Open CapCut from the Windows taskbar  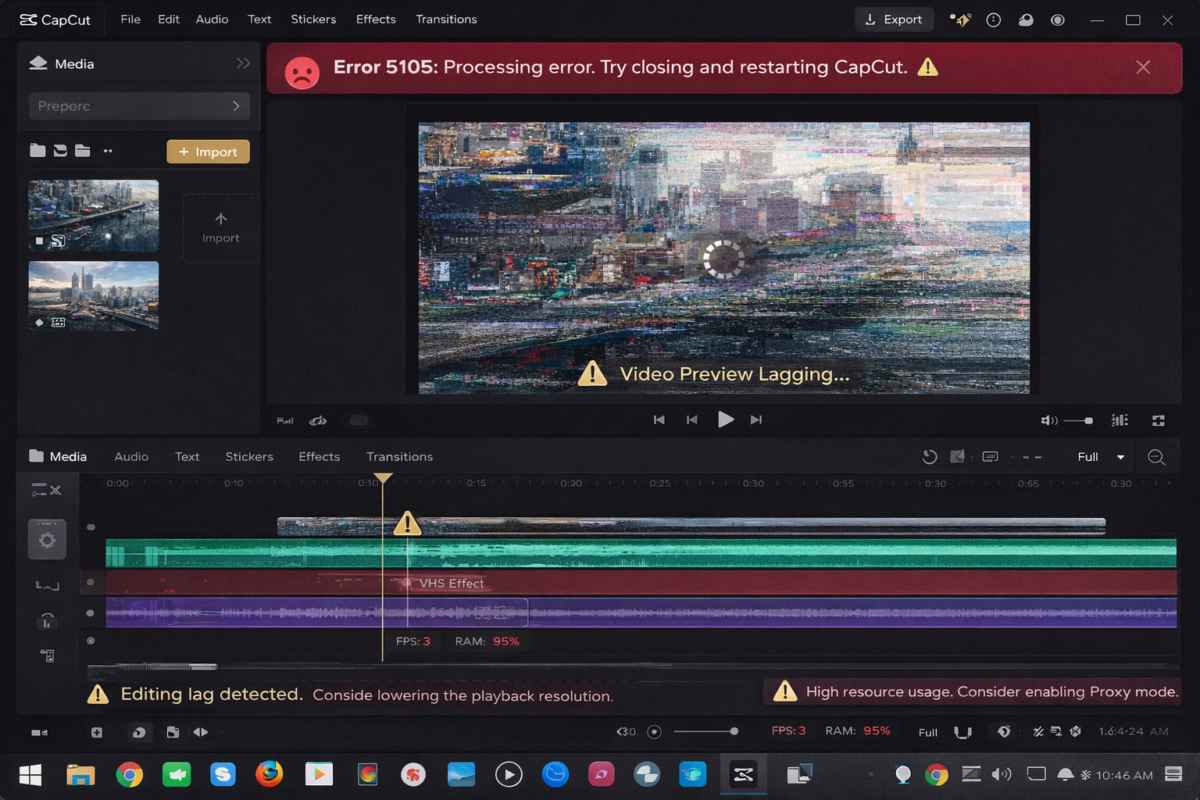(743, 774)
